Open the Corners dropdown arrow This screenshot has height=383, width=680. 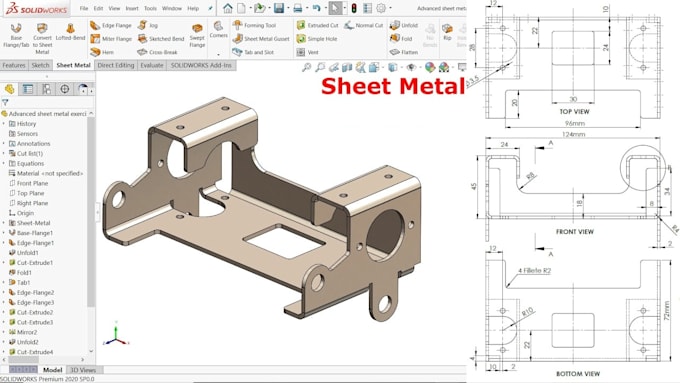(218, 55)
